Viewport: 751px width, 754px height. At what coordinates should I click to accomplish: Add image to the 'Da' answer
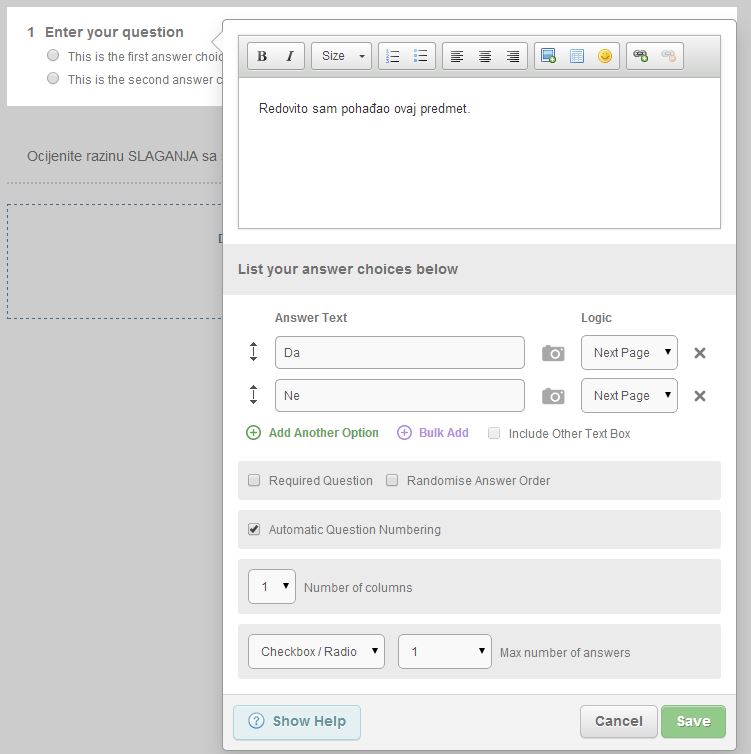click(x=553, y=353)
